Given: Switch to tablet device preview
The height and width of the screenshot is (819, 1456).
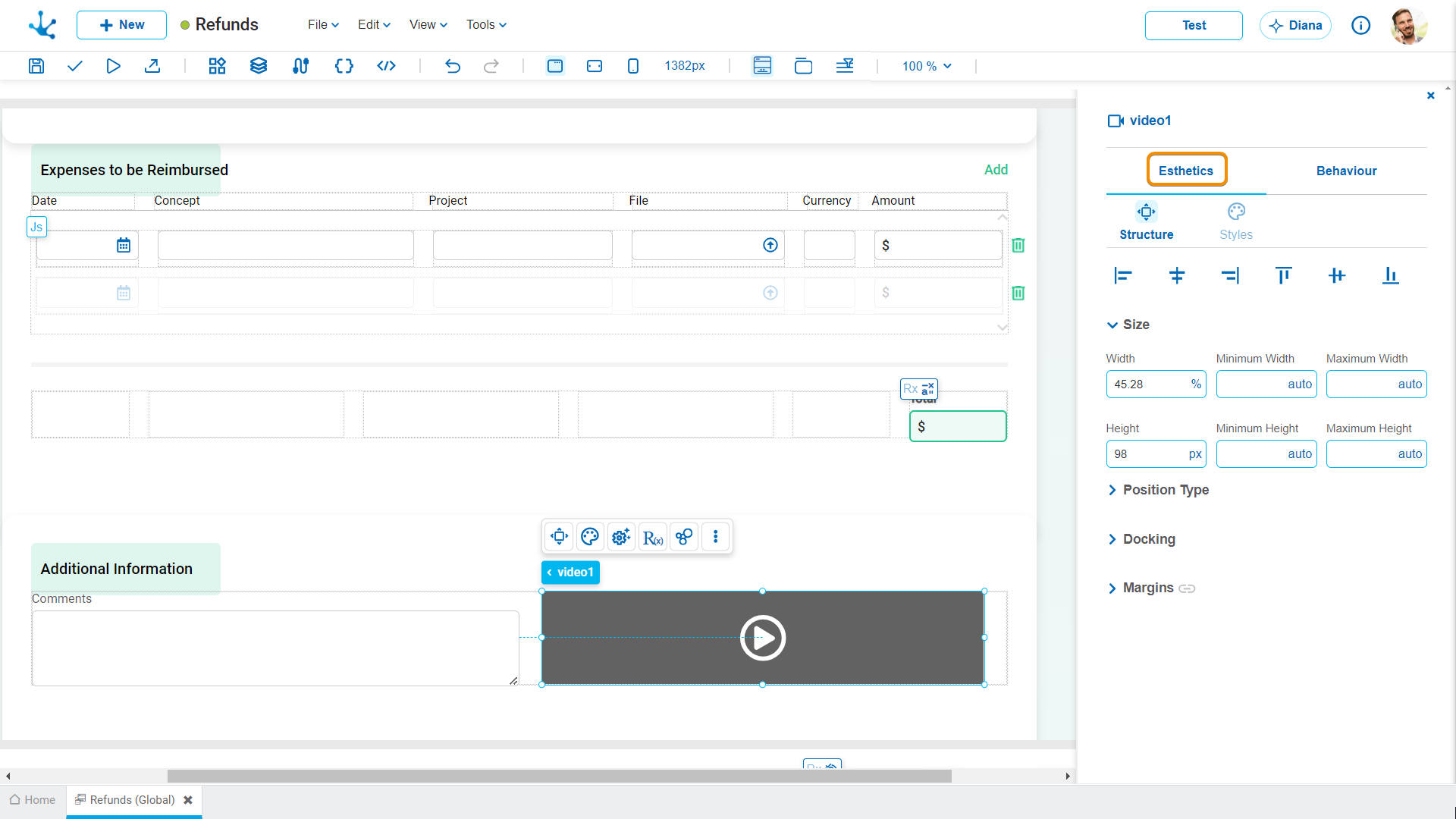Looking at the screenshot, I should 595,66.
